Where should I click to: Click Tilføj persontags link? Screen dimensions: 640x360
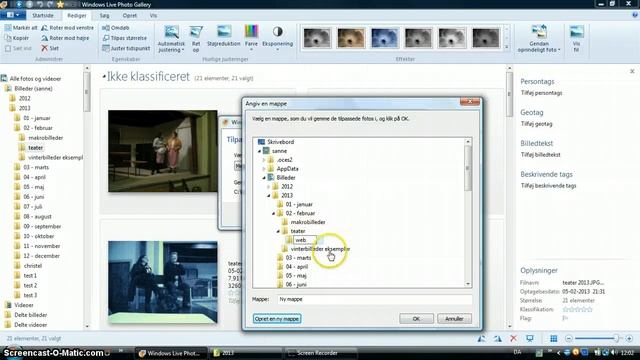tap(541, 93)
